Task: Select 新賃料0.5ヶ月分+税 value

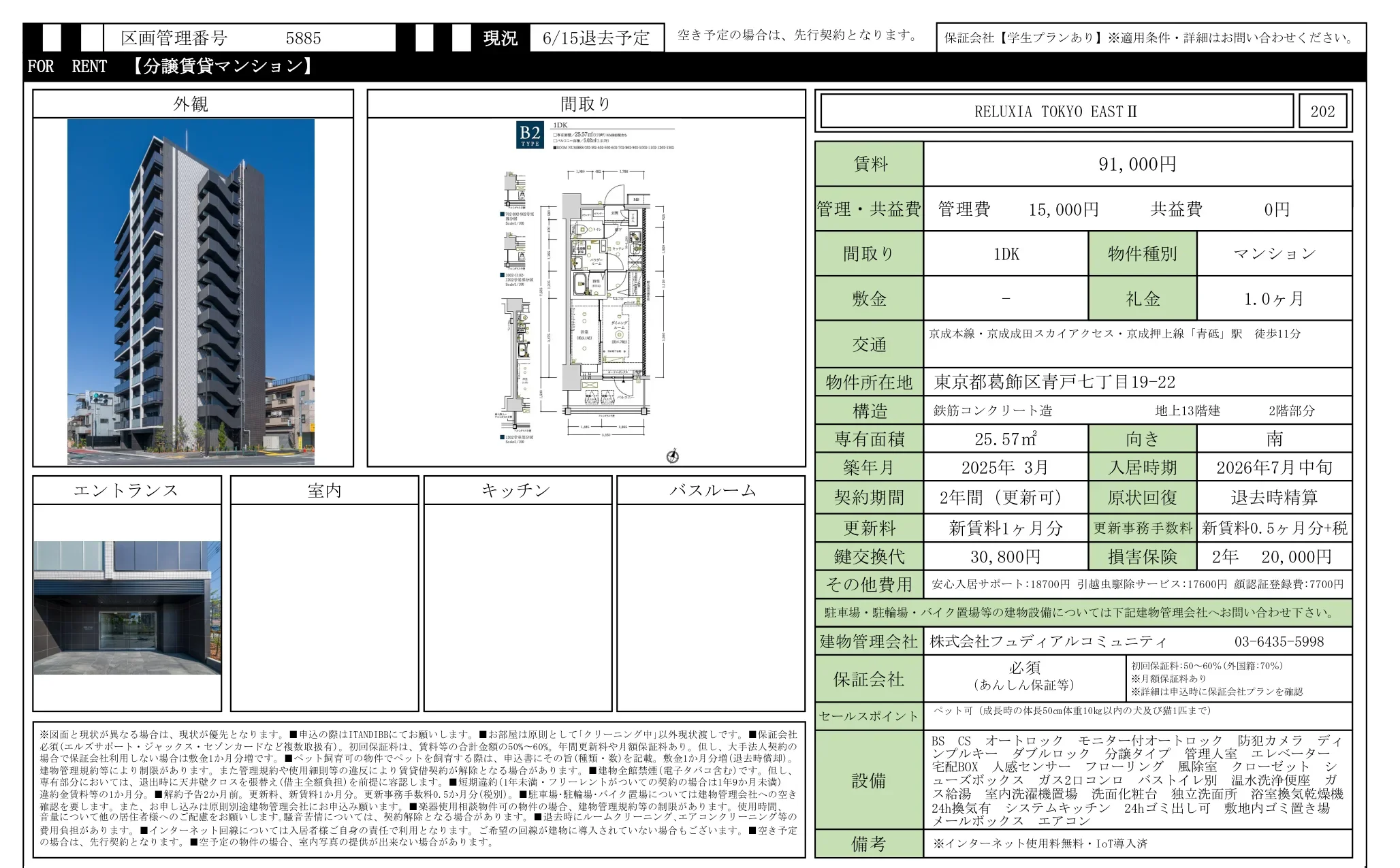Action: [x=1275, y=528]
